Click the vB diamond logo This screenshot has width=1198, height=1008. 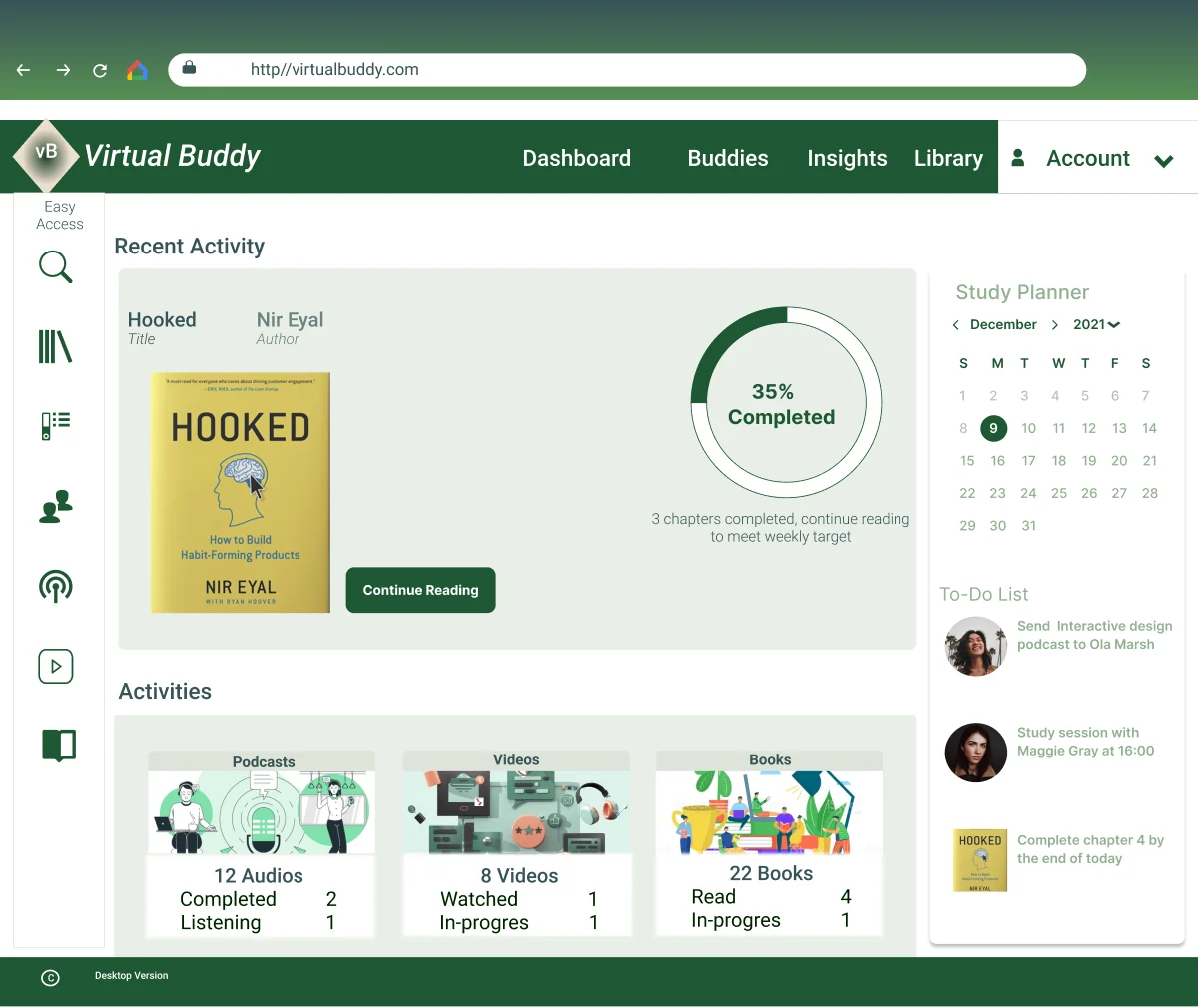46,155
